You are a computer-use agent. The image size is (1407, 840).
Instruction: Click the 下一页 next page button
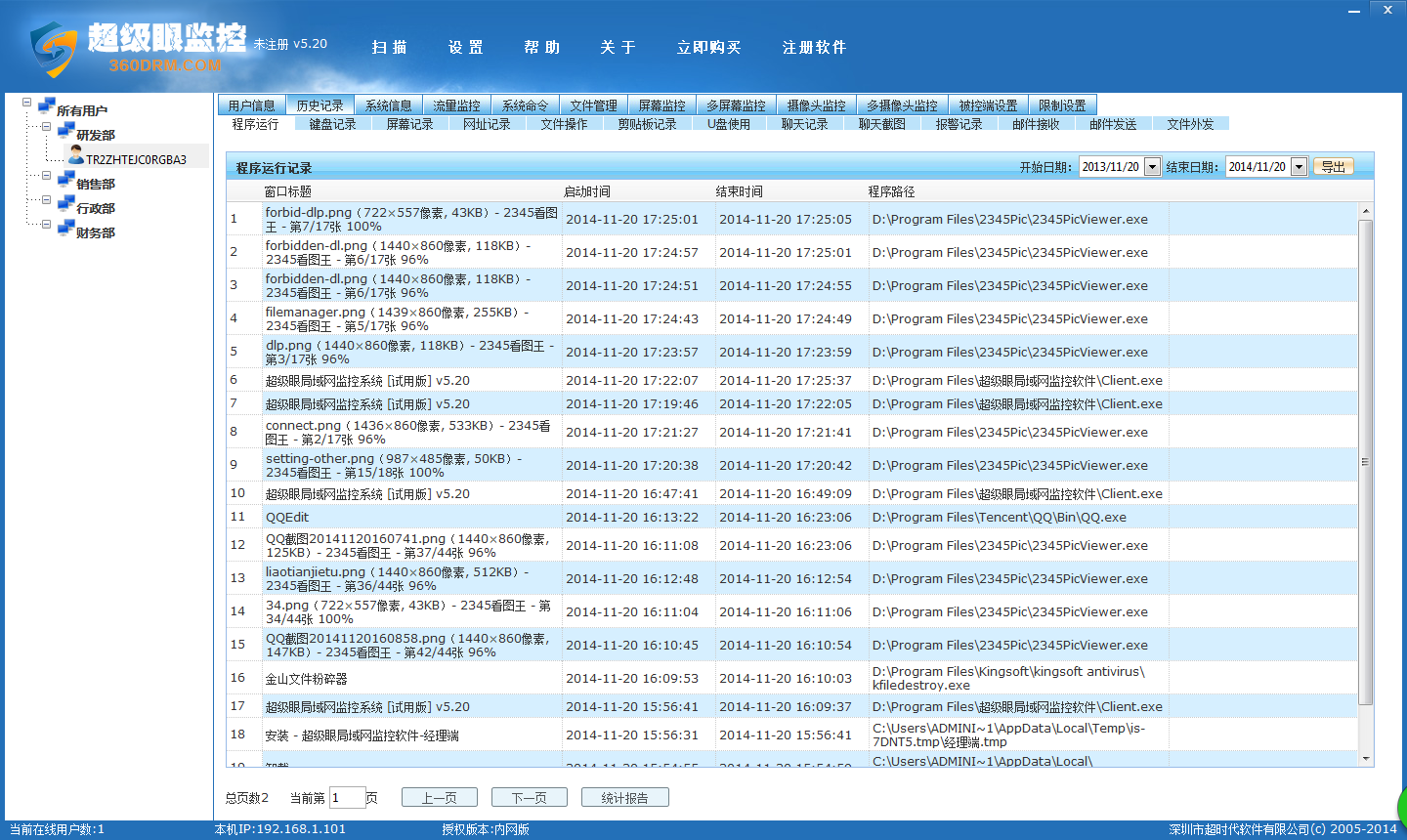(529, 798)
